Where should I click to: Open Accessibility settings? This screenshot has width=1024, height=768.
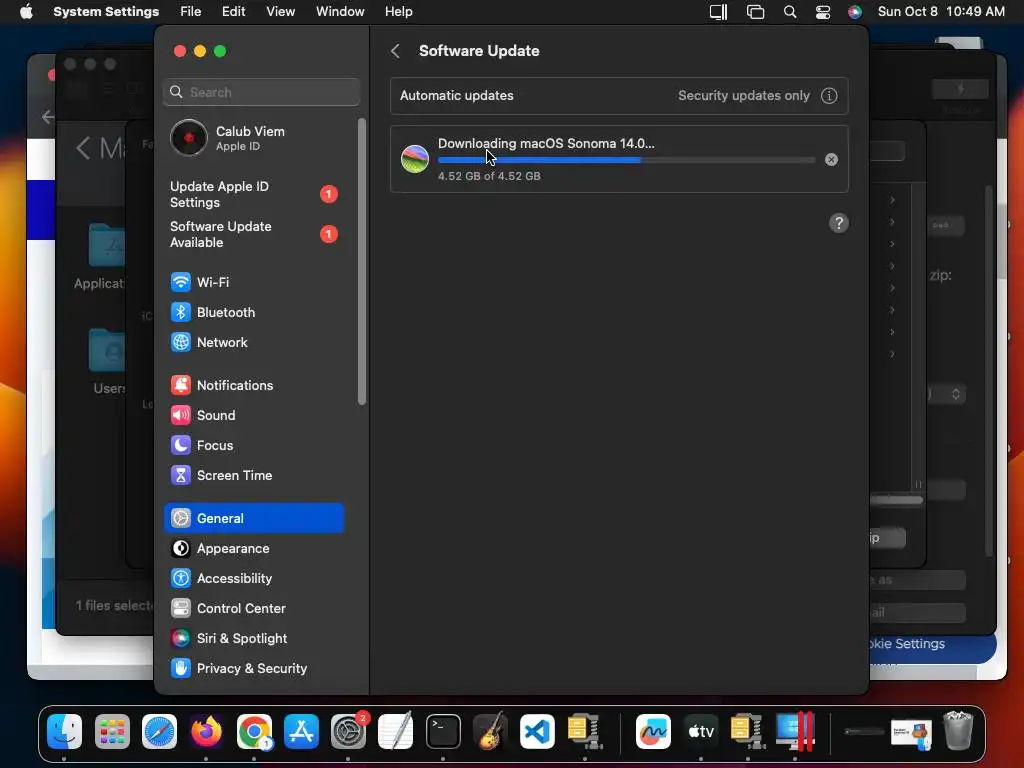(254, 579)
